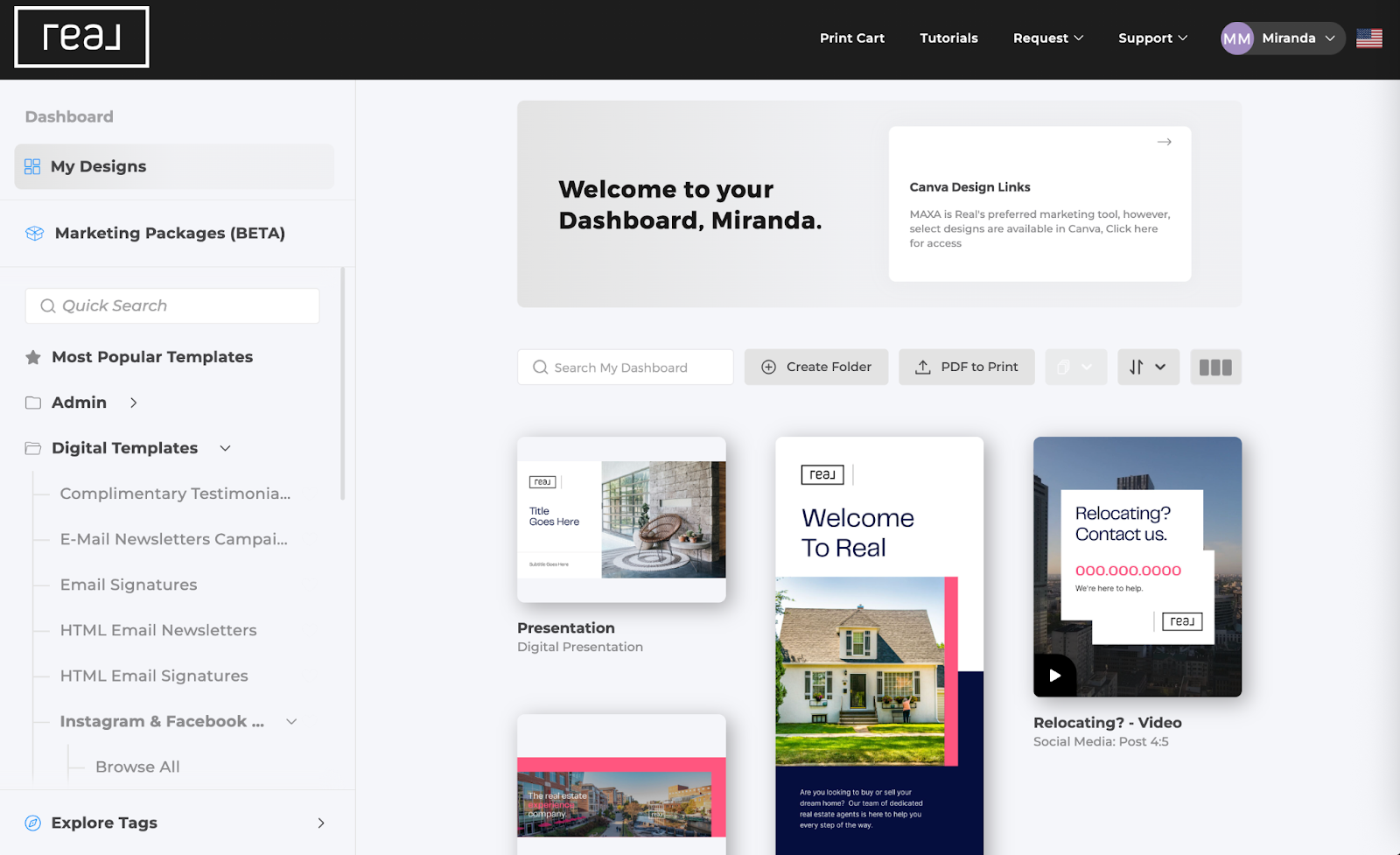Viewport: 1400px width, 855px height.
Task: Click the Search My Dashboard field
Action: pos(625,368)
